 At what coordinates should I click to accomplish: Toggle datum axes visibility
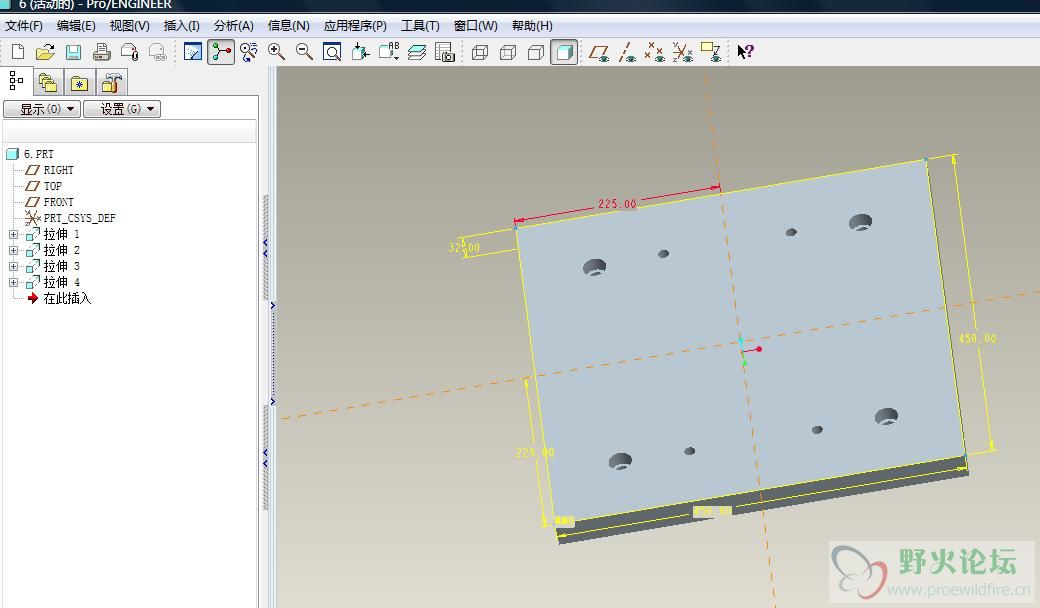[627, 52]
